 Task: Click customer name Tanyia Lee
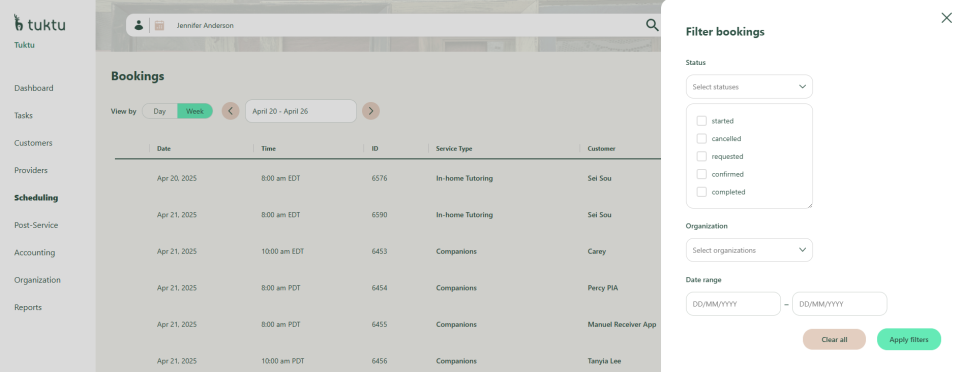coord(604,361)
